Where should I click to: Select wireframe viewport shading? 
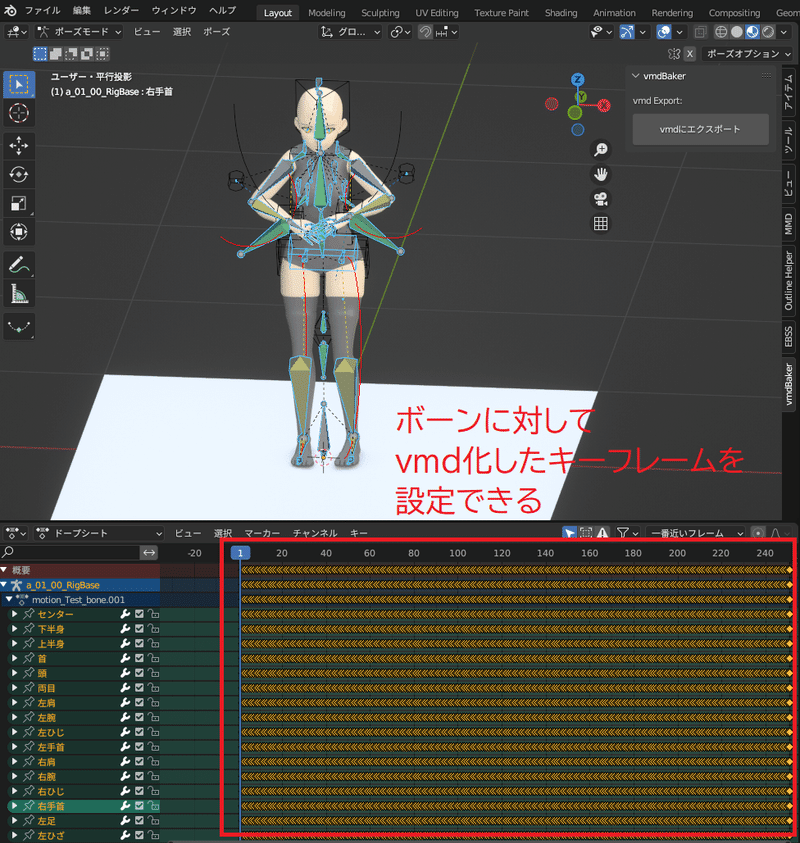720,32
